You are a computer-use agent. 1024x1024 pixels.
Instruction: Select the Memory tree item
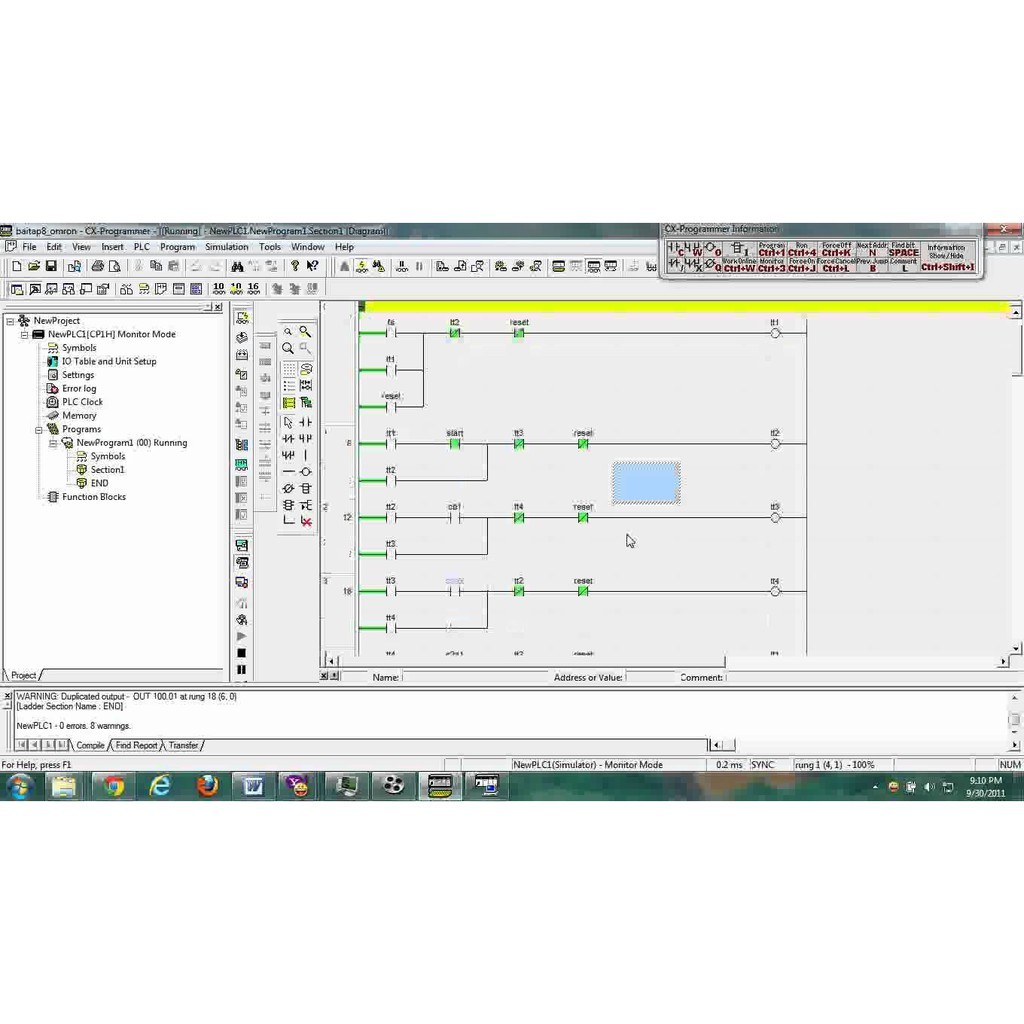tap(79, 416)
